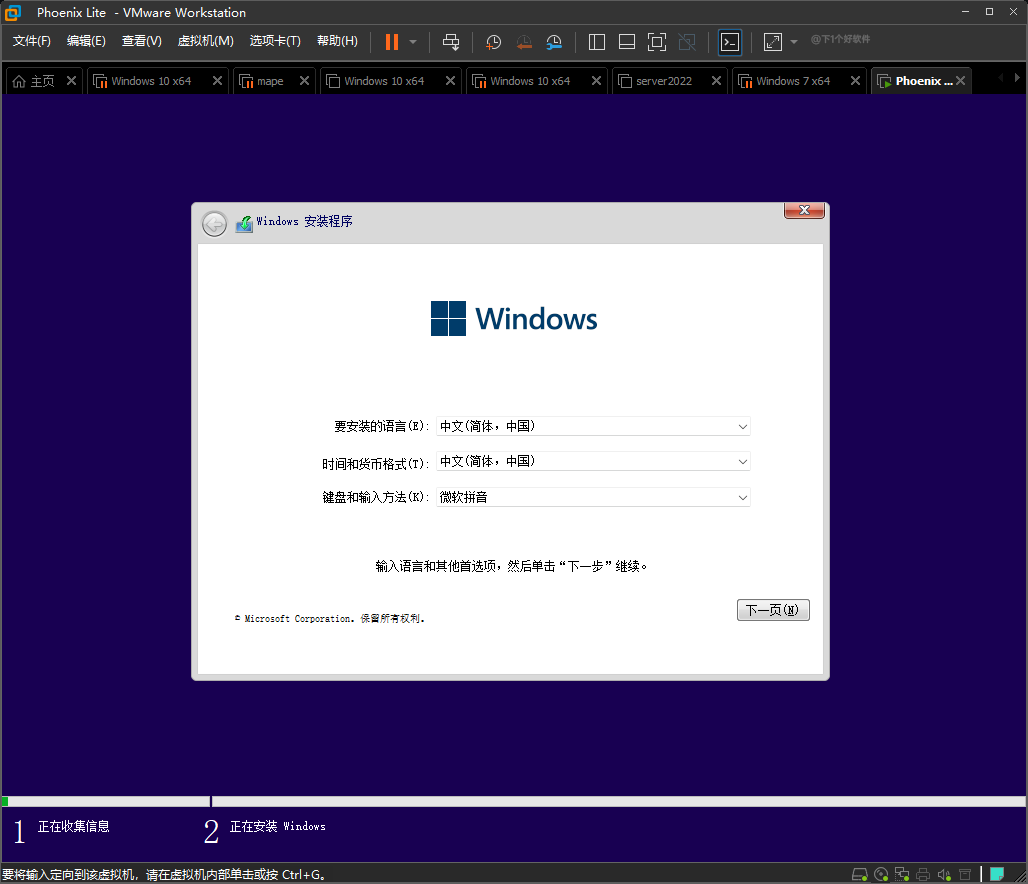The width and height of the screenshot is (1028, 884).
Task: Close the Phoenix tab
Action: point(960,81)
